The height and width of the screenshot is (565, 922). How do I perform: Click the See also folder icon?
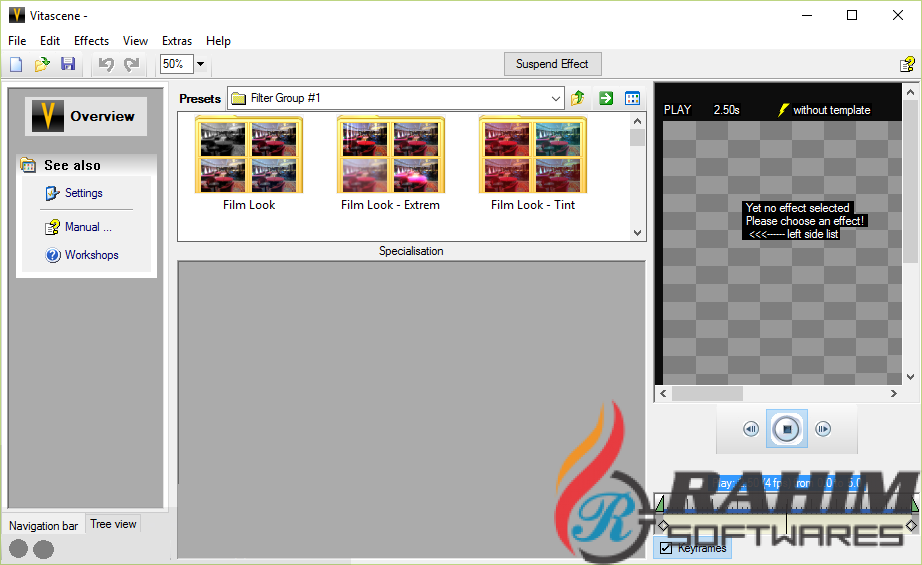tap(28, 165)
